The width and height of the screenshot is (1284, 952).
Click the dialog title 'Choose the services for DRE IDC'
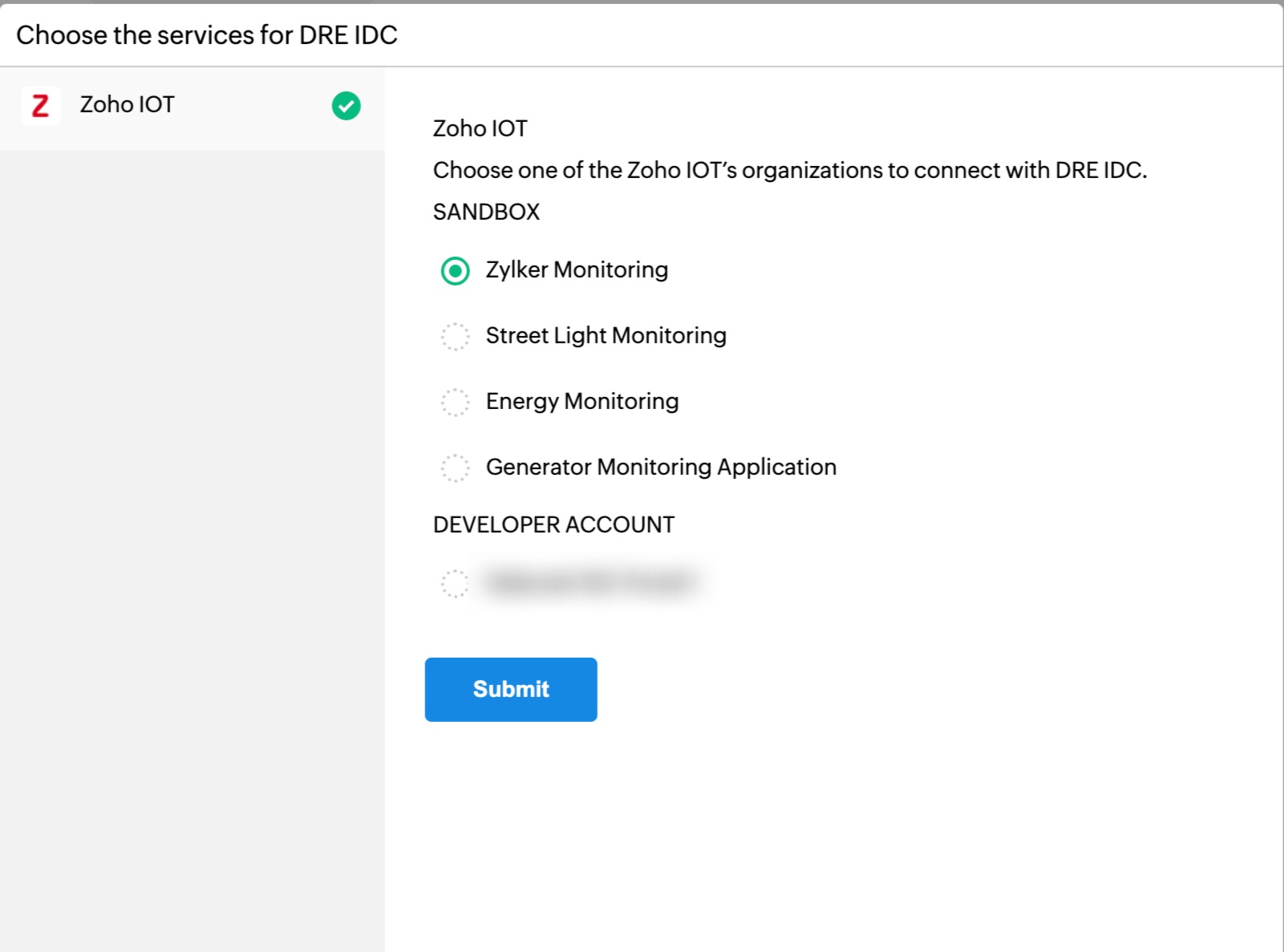tap(207, 35)
